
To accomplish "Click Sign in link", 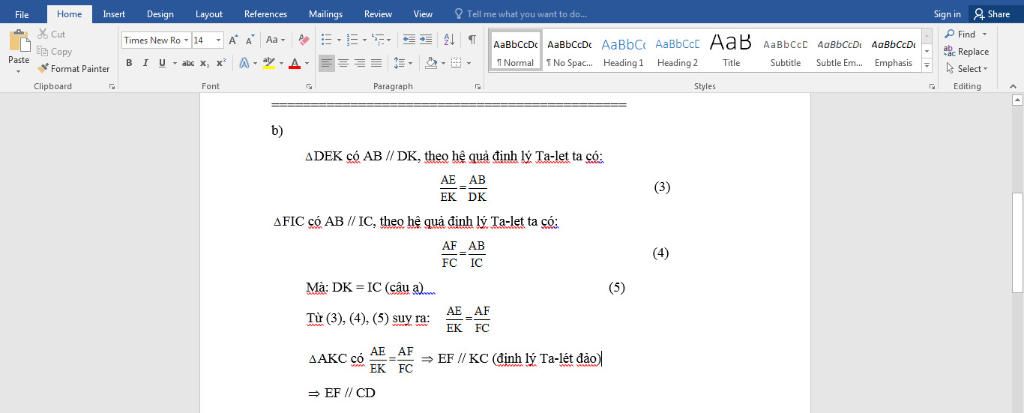I will click(947, 14).
